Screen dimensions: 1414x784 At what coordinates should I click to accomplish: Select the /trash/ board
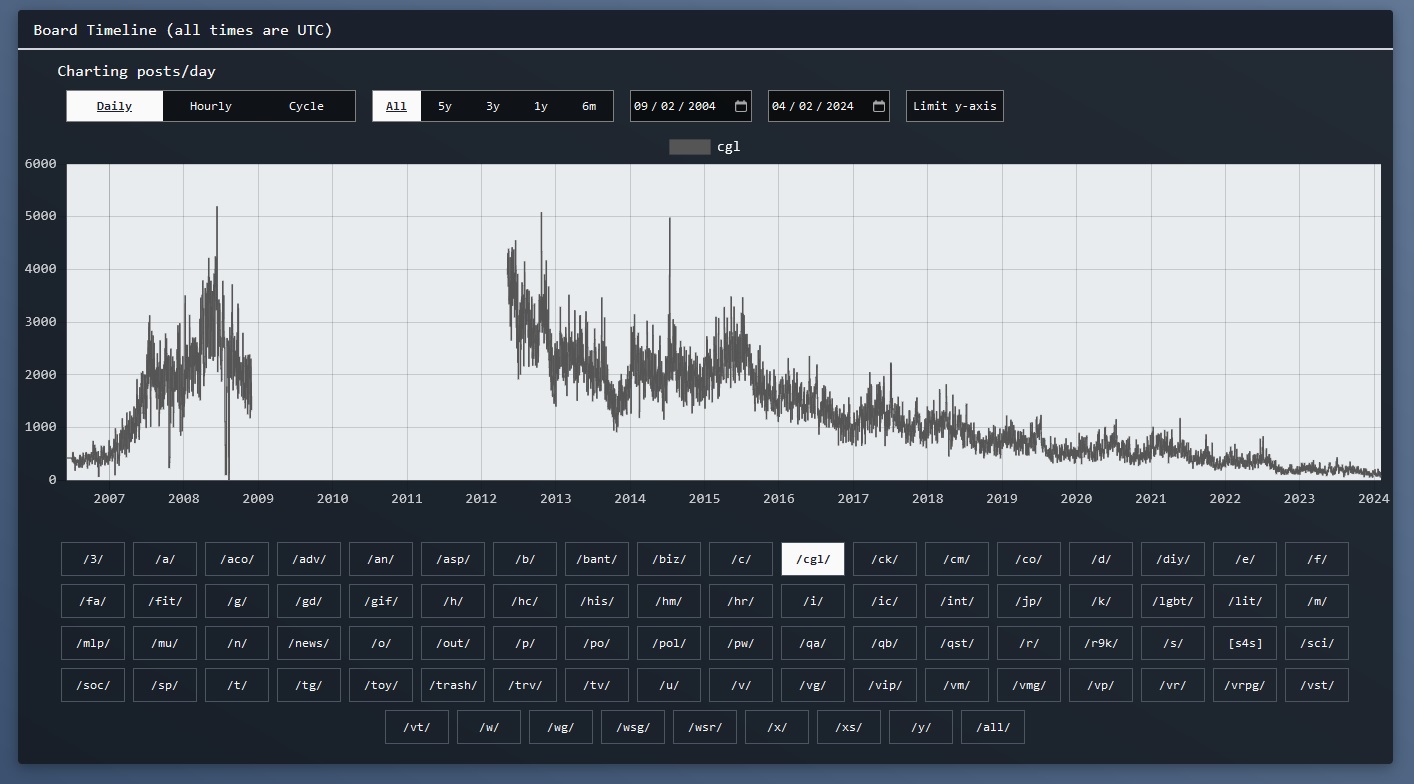[x=453, y=685]
